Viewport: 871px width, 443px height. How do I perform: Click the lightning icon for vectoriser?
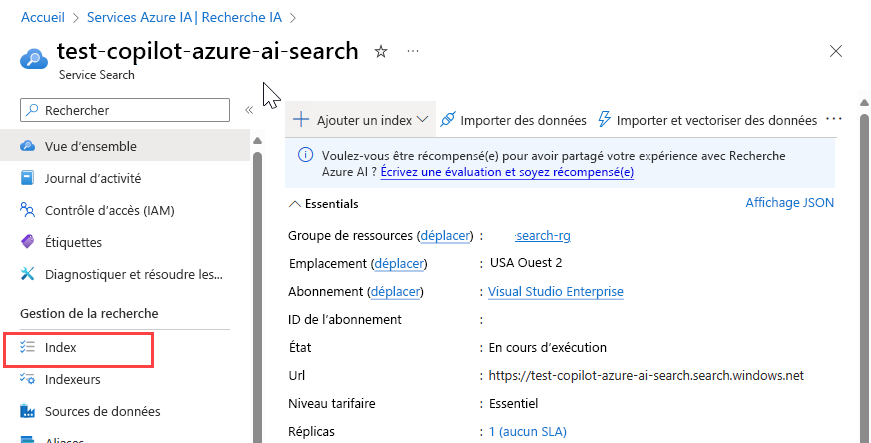pyautogui.click(x=604, y=119)
